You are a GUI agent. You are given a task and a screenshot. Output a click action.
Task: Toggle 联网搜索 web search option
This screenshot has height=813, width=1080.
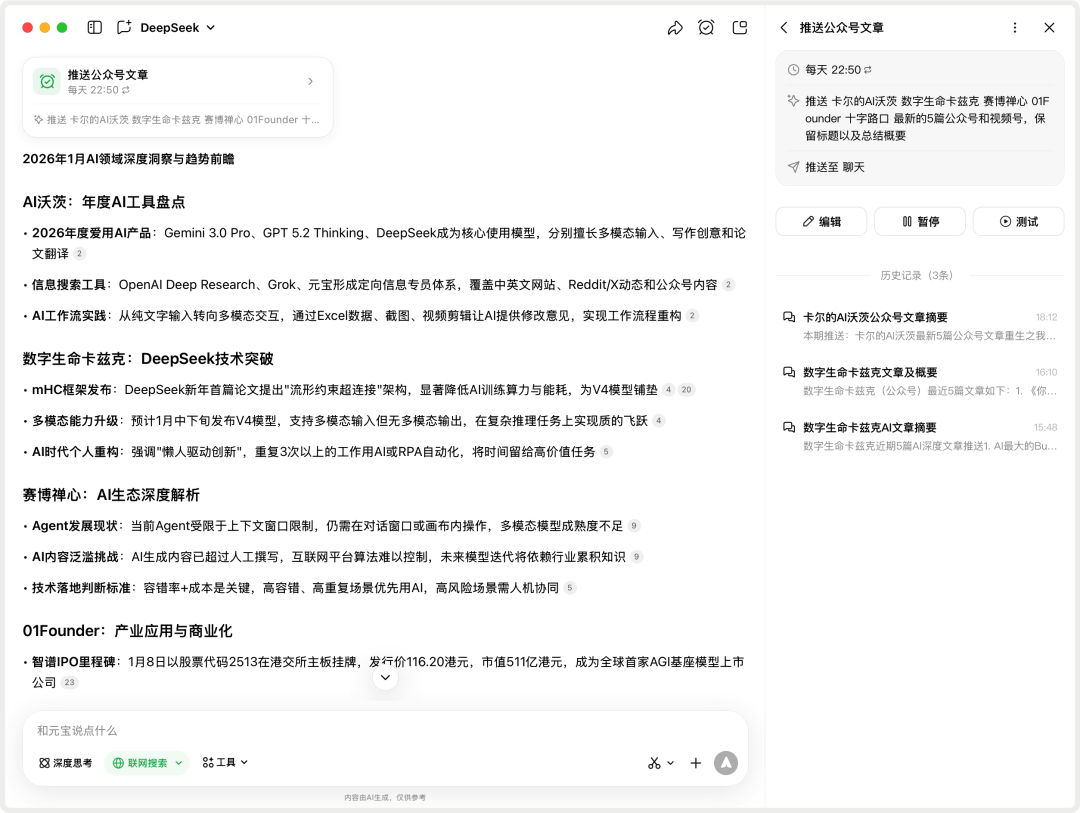144,762
